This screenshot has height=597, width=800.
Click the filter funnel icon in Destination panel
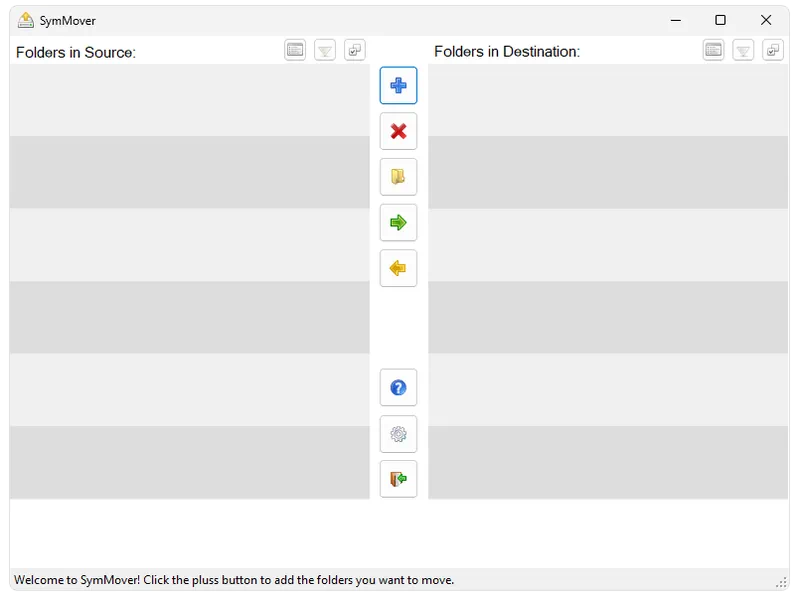pyautogui.click(x=743, y=50)
